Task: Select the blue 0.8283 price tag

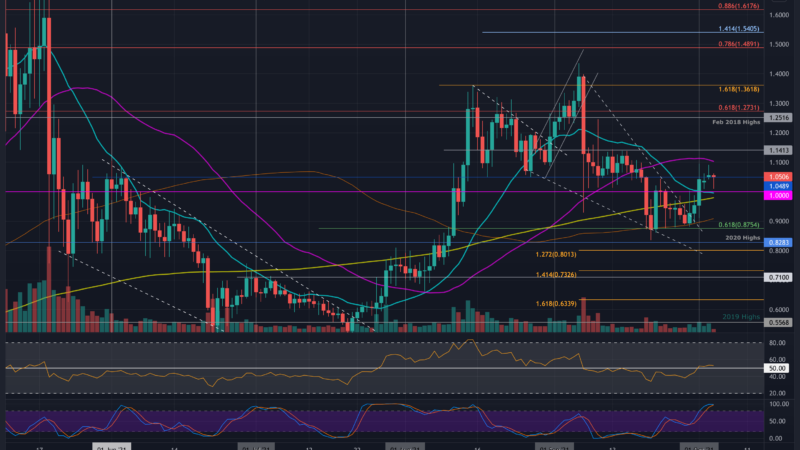Action: coord(778,242)
